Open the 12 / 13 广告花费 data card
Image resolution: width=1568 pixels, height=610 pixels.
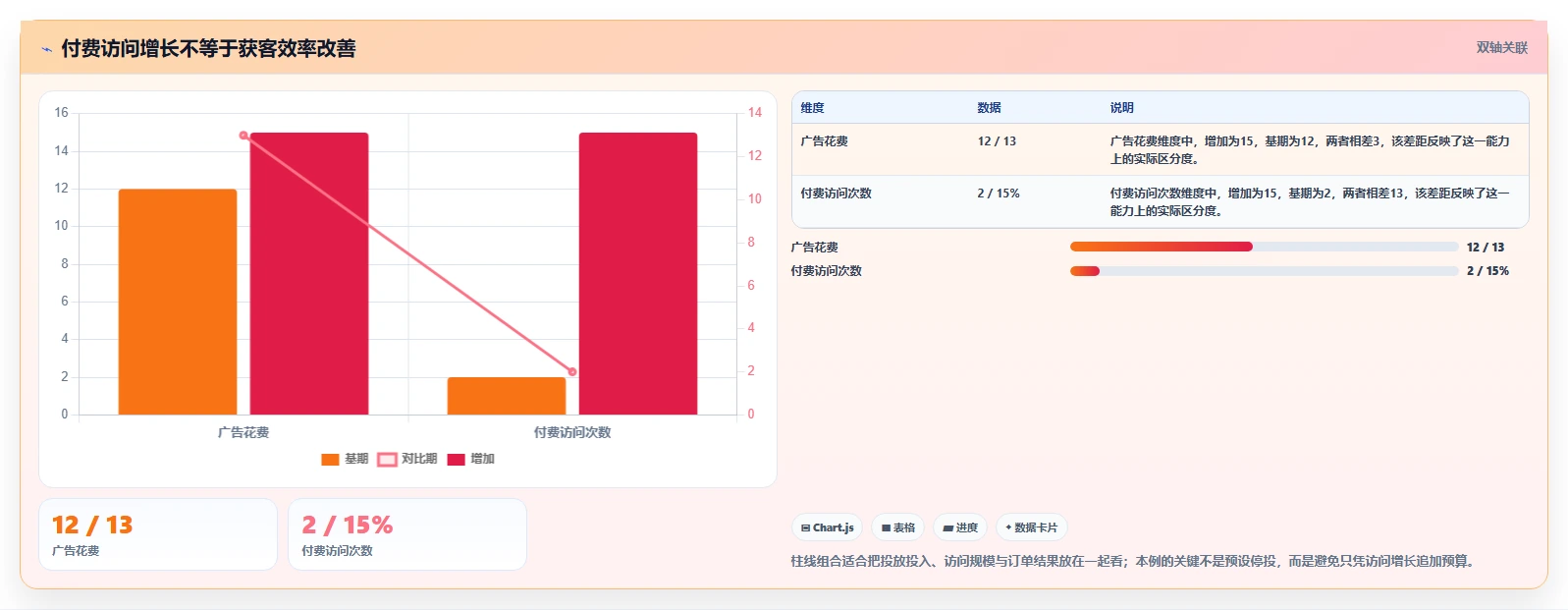click(x=158, y=534)
